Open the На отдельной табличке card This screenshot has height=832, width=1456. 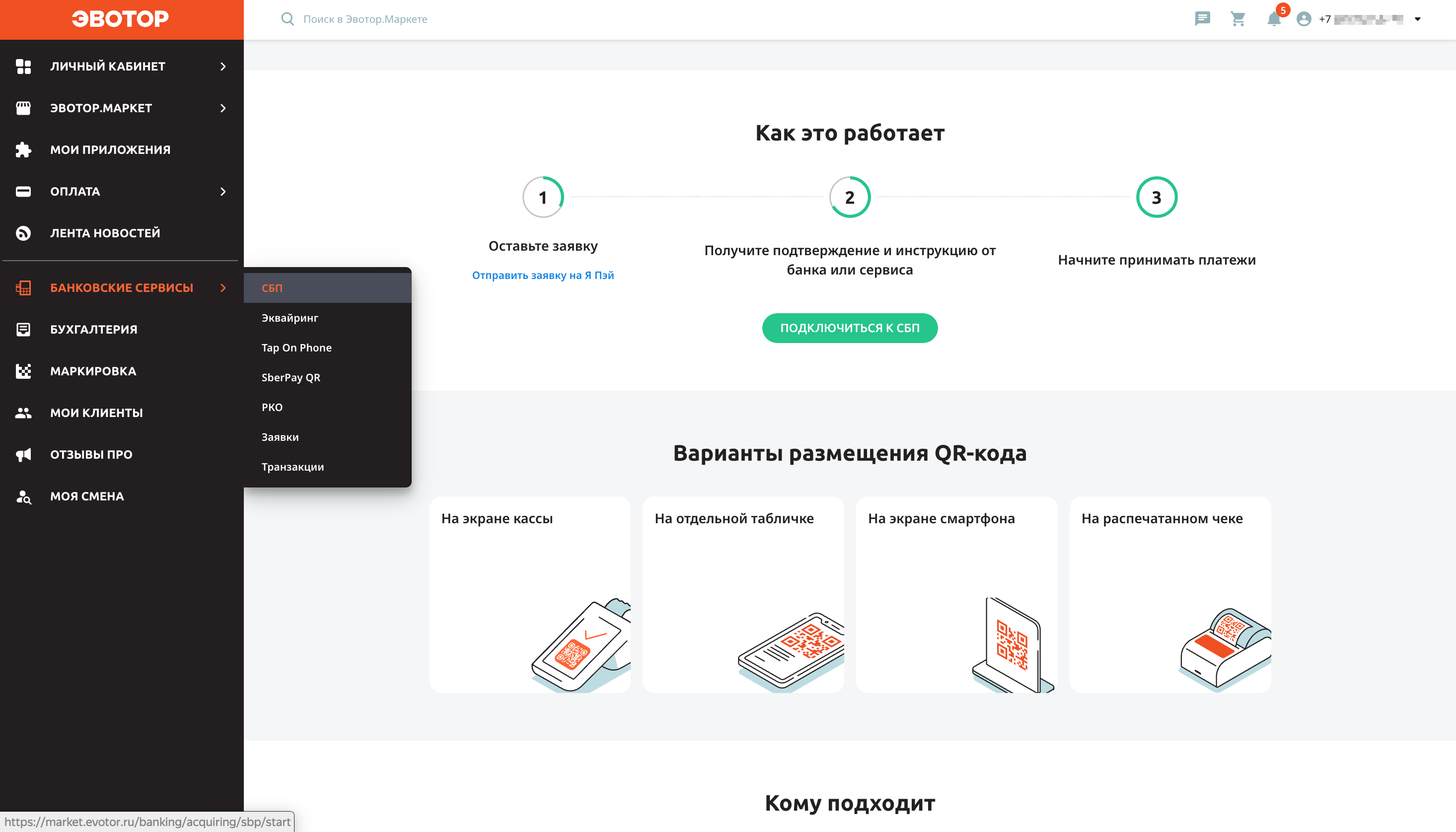click(743, 595)
